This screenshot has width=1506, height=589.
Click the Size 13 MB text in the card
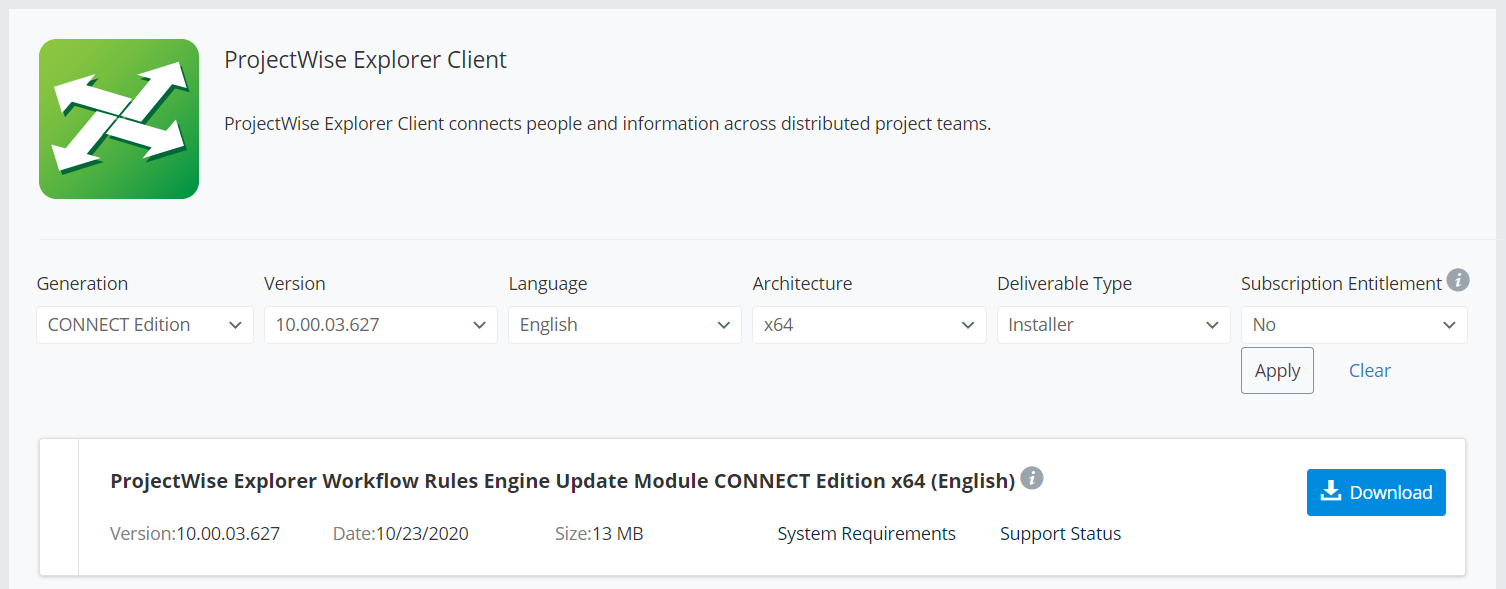(599, 534)
